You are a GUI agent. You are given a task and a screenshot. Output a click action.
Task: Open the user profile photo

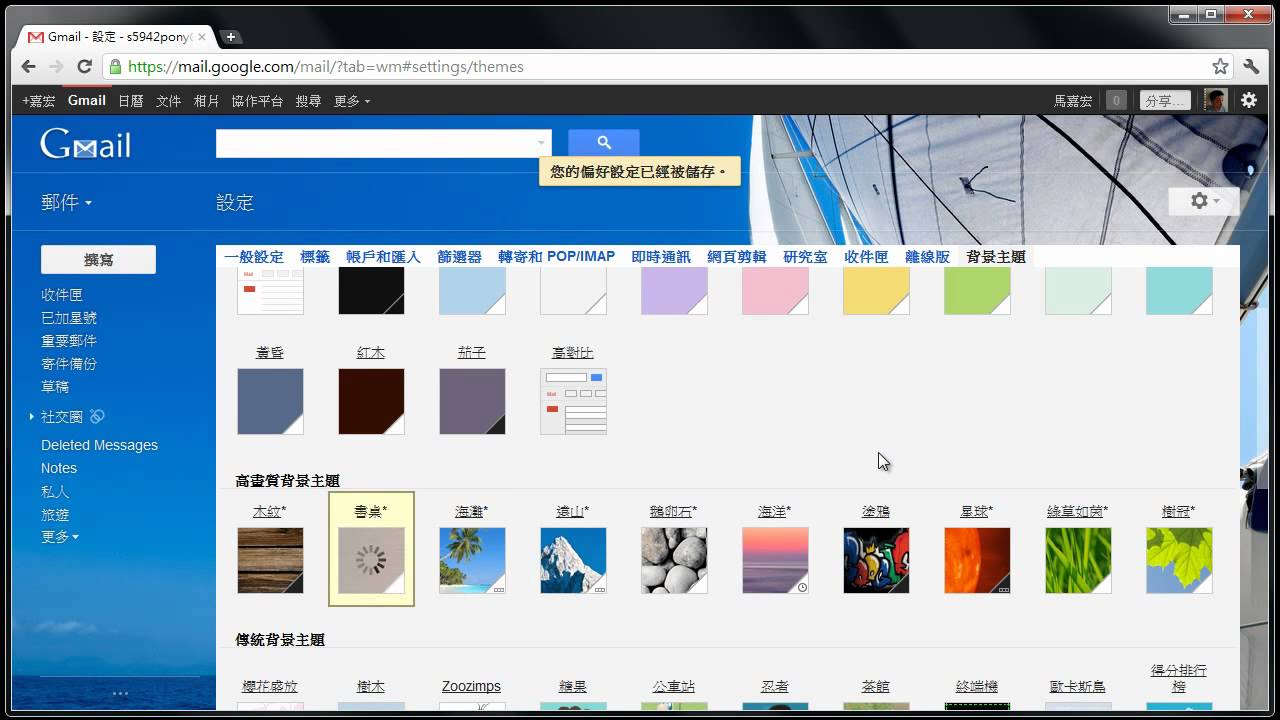point(1215,100)
